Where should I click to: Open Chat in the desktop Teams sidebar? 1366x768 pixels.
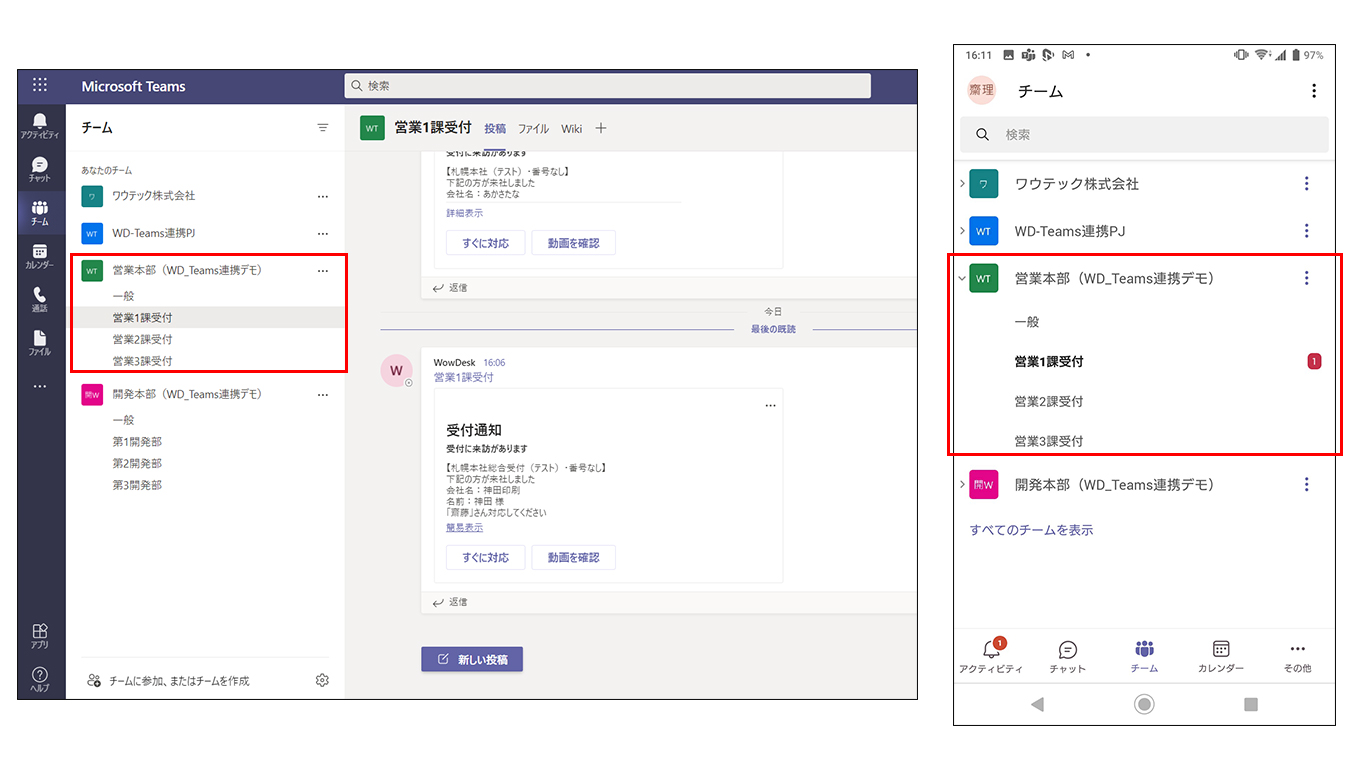pyautogui.click(x=40, y=169)
